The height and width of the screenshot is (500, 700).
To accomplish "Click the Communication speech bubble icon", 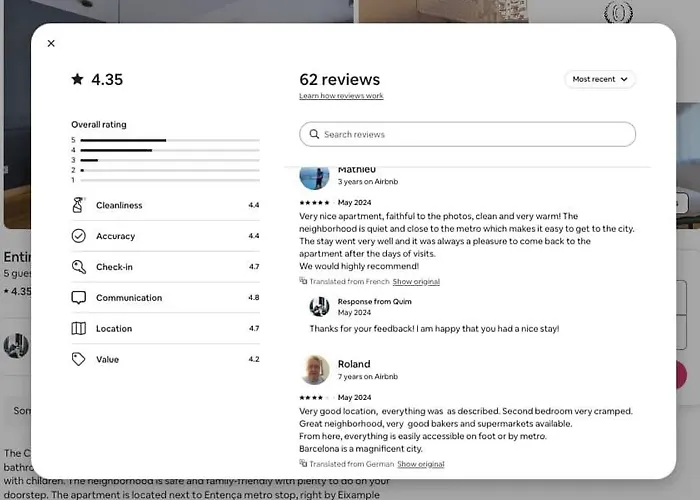I will click(x=79, y=297).
